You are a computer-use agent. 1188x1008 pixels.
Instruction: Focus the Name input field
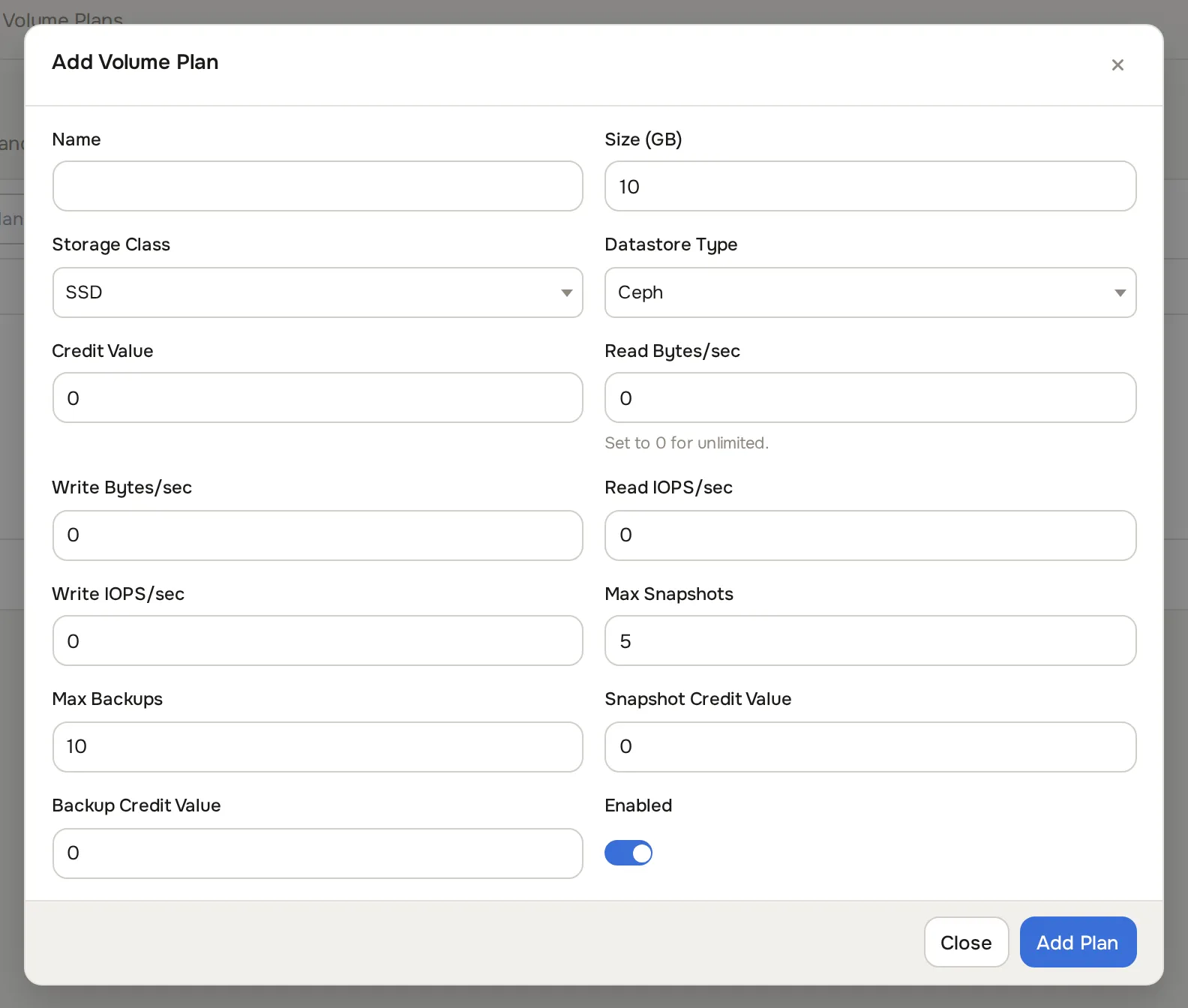318,186
